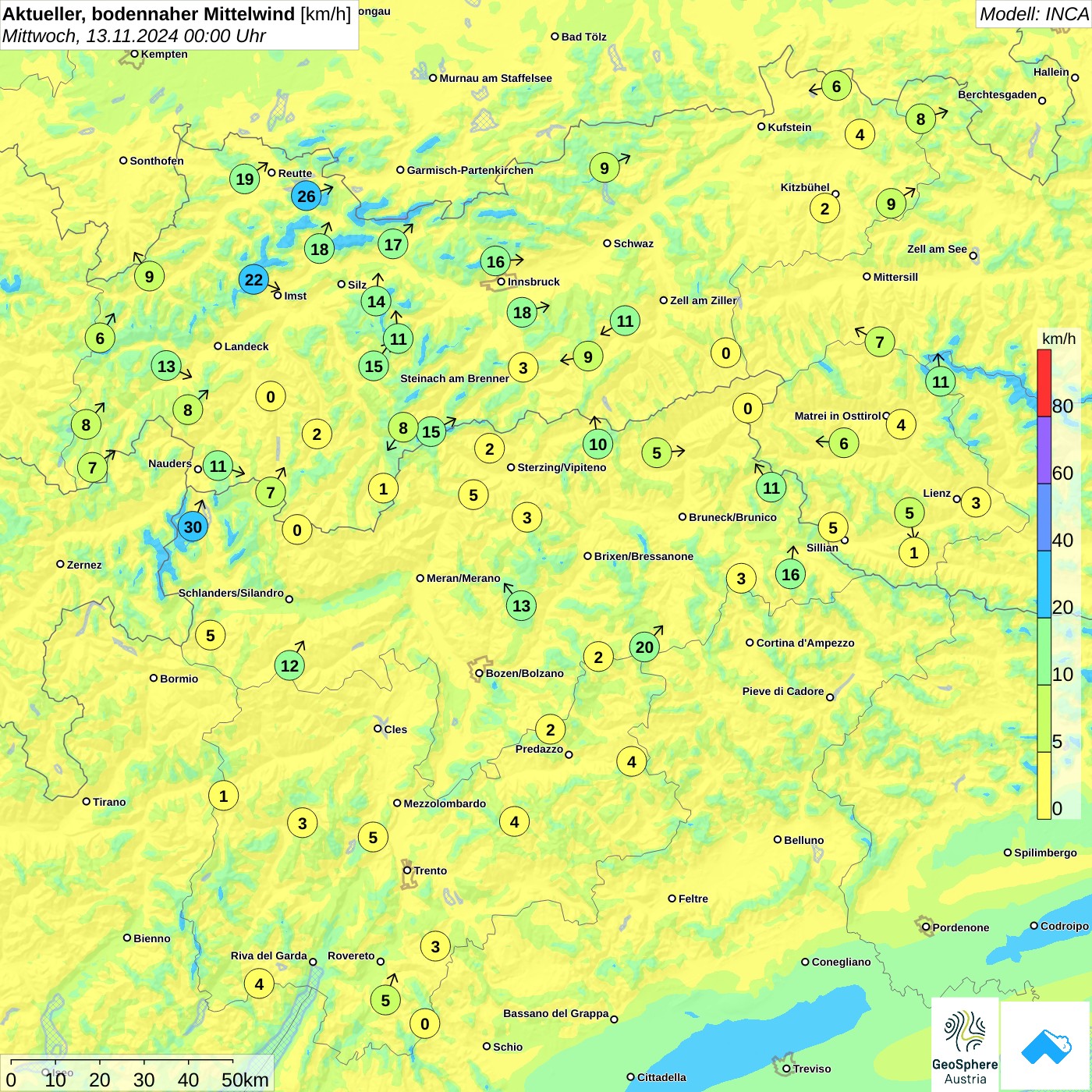Click the green 10–20 km/h legend color

click(x=1044, y=651)
